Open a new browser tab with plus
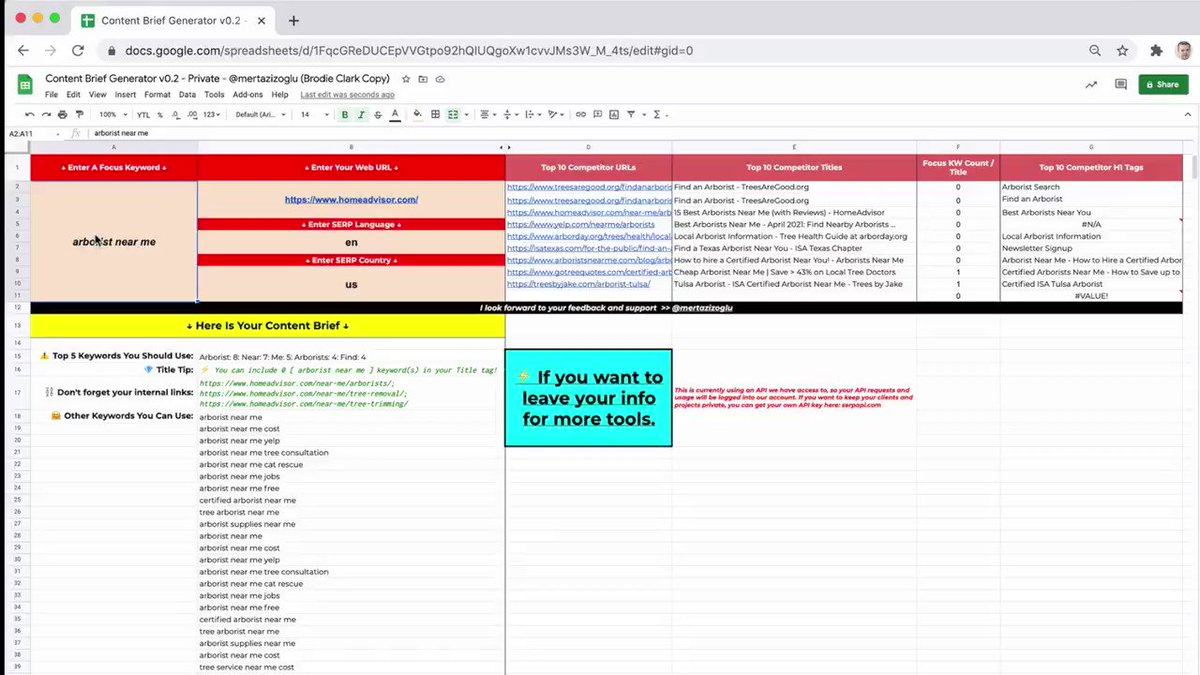Viewport: 1200px width, 675px height. pos(294,20)
